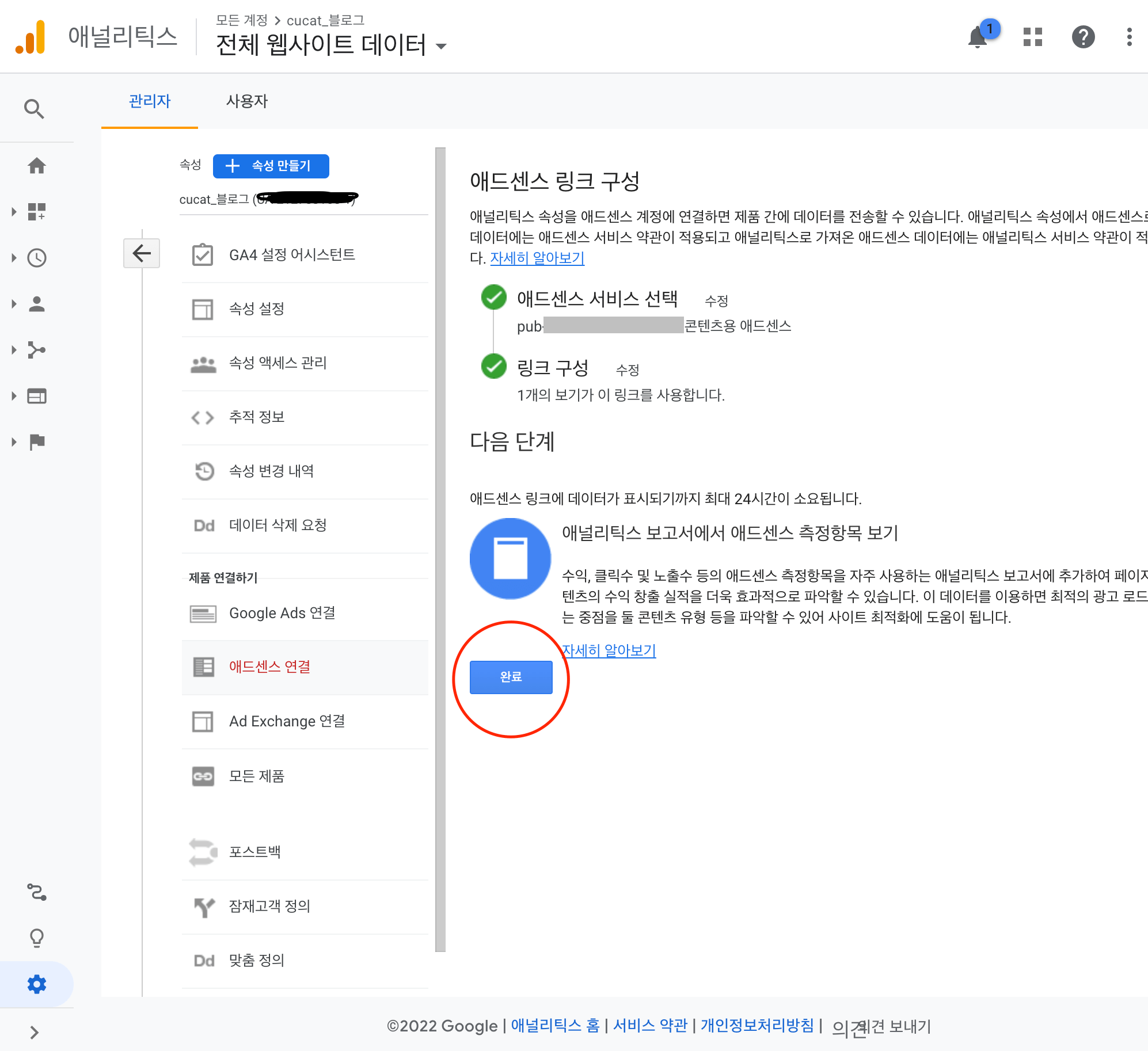Open Discover lightbulb icon
This screenshot has height=1051, width=1148.
coord(37,938)
